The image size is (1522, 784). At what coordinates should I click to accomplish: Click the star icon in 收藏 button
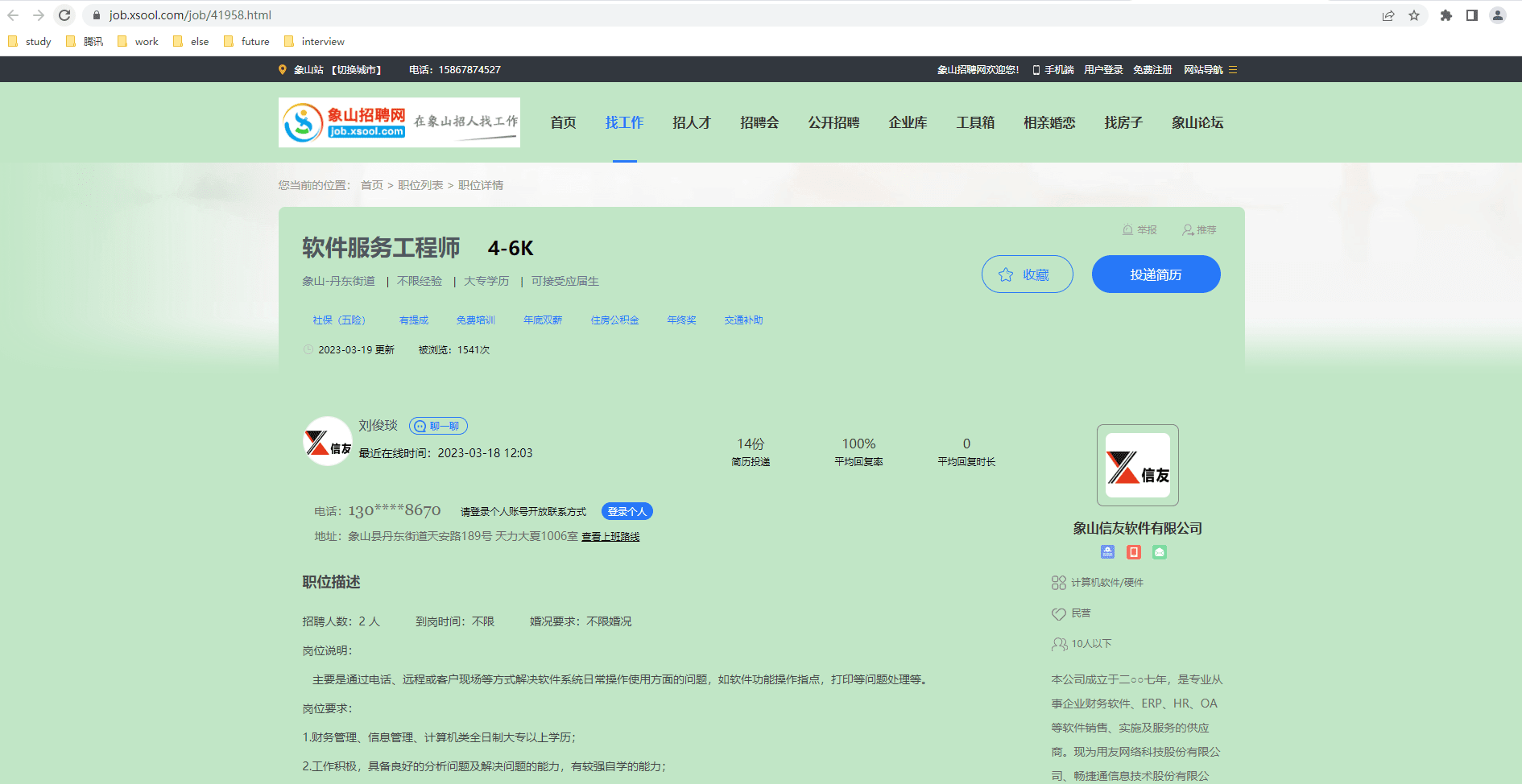tap(1006, 275)
